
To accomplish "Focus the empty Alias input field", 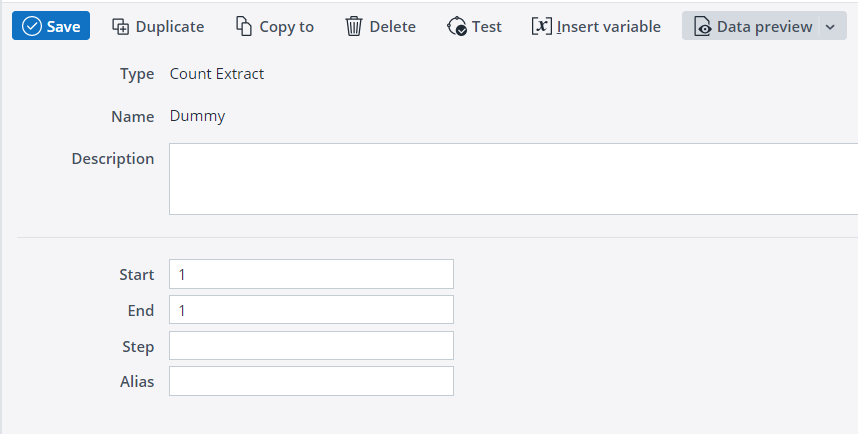I will click(311, 381).
